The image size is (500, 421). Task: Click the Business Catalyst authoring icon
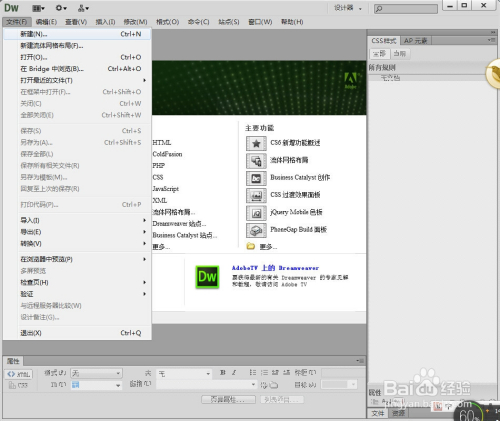pos(256,178)
